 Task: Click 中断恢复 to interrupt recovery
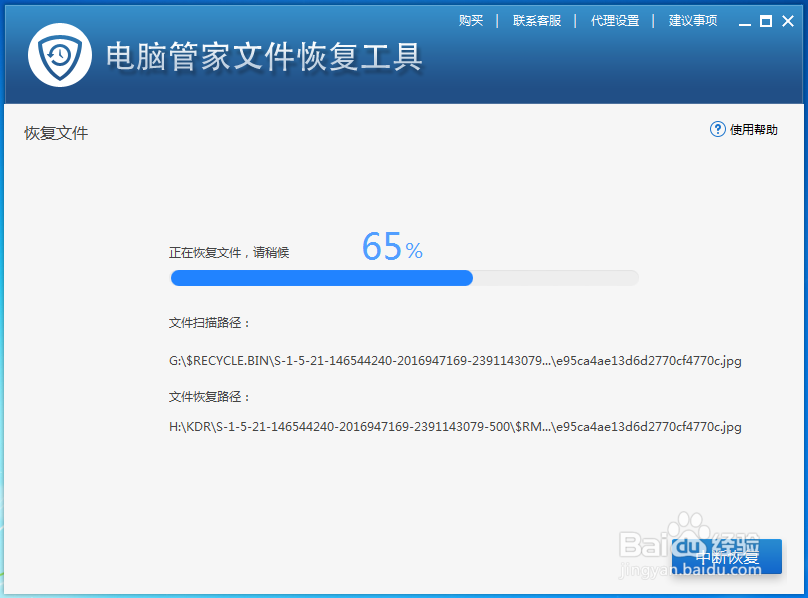tap(727, 557)
